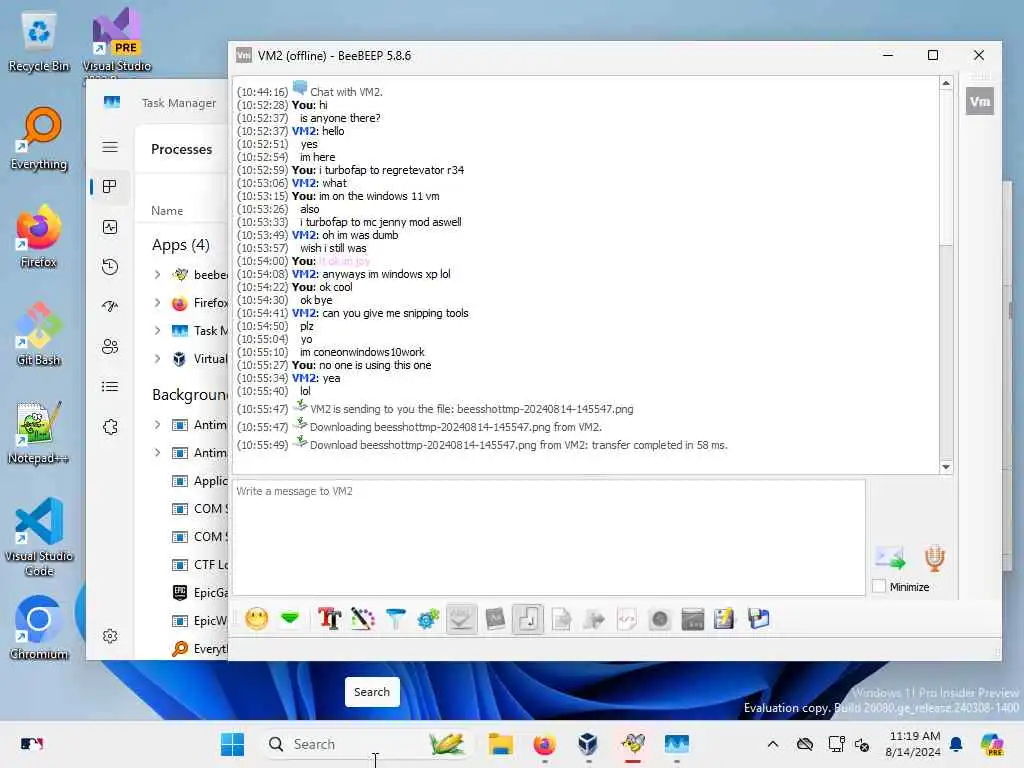1024x768 pixels.
Task: Expand the first Antimalware background process
Action: pyautogui.click(x=157, y=425)
